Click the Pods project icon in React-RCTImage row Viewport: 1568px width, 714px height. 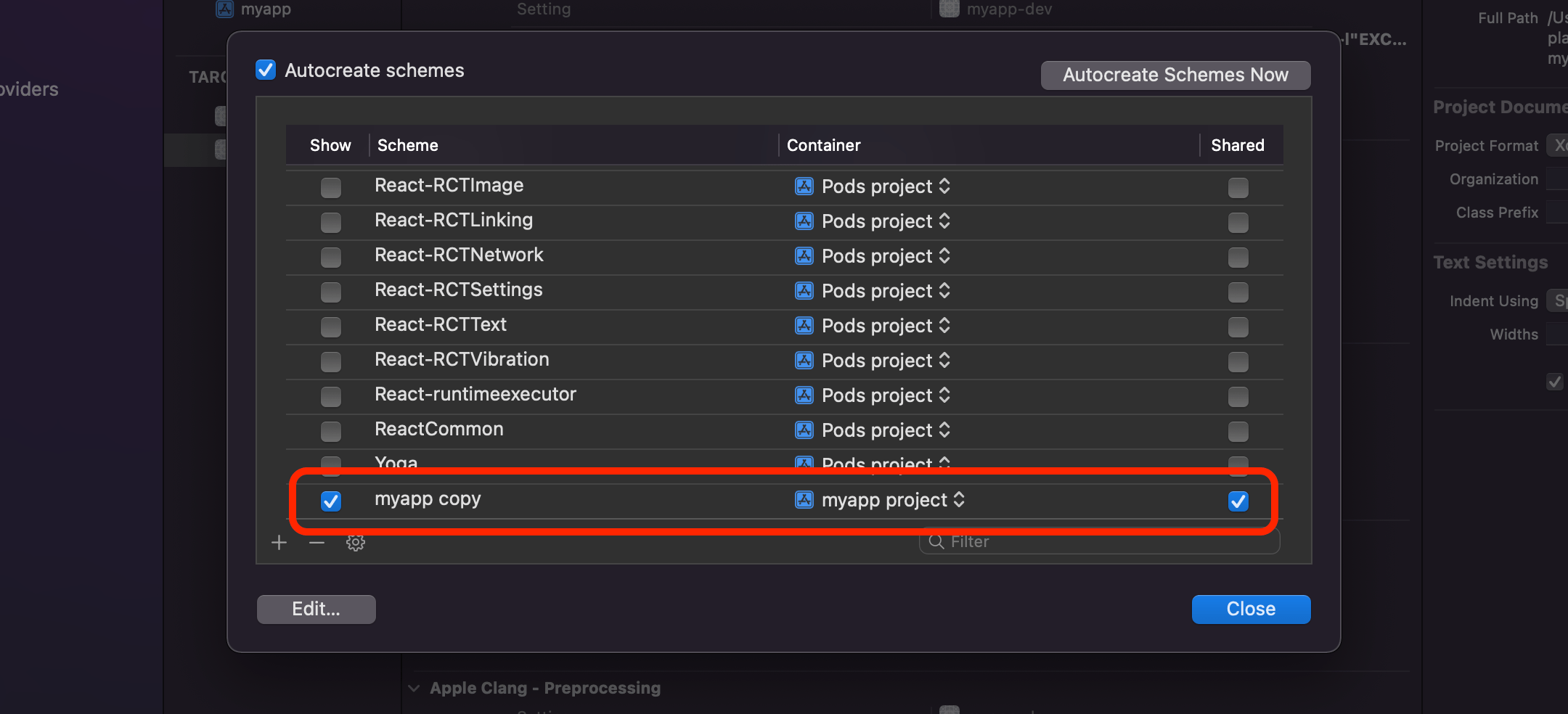point(803,186)
